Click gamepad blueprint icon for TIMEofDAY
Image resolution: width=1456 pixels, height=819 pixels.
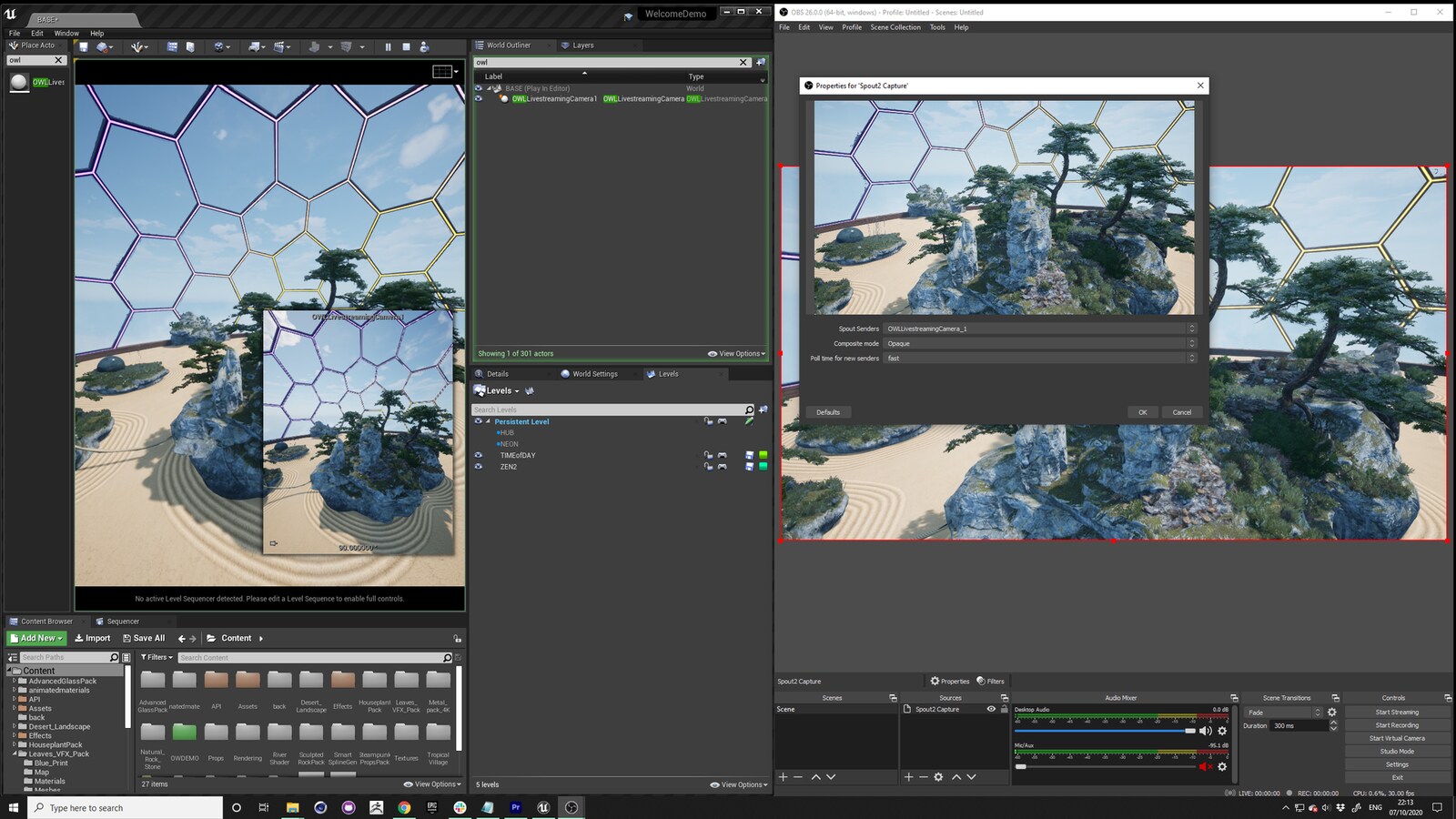pos(722,455)
